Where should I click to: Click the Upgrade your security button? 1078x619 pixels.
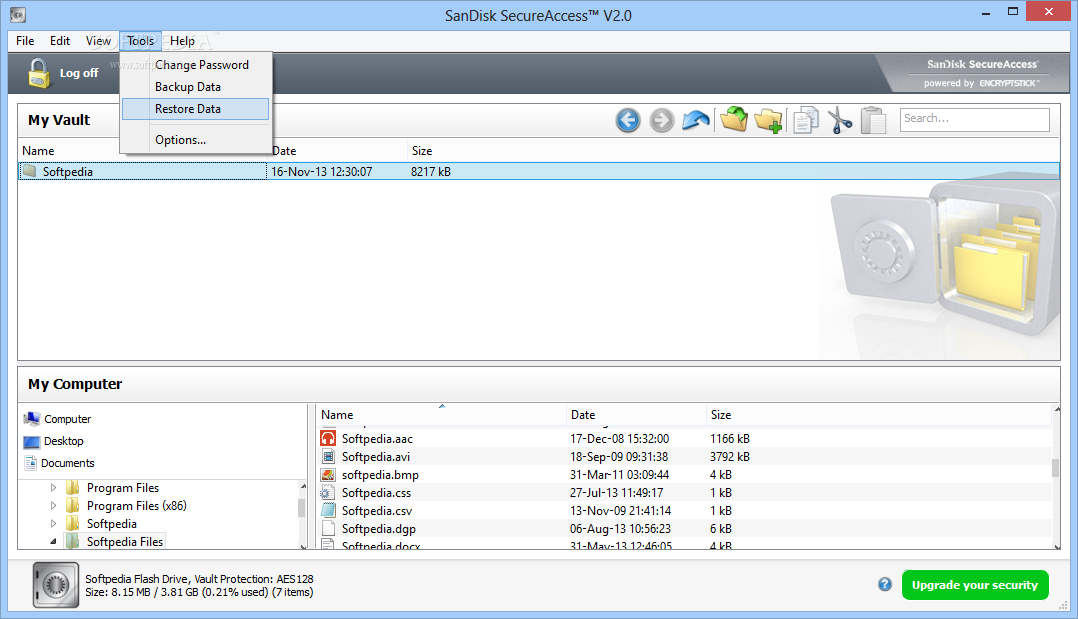tap(975, 585)
